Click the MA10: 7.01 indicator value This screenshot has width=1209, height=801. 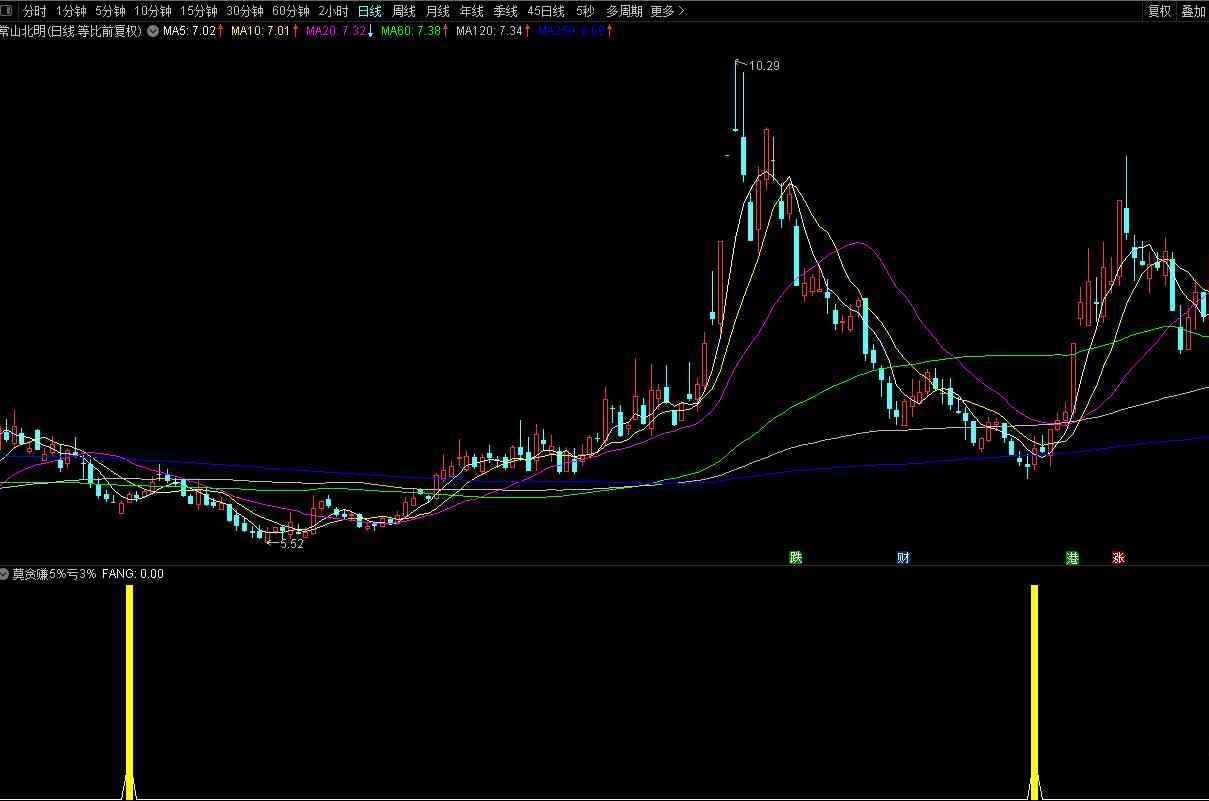[260, 31]
